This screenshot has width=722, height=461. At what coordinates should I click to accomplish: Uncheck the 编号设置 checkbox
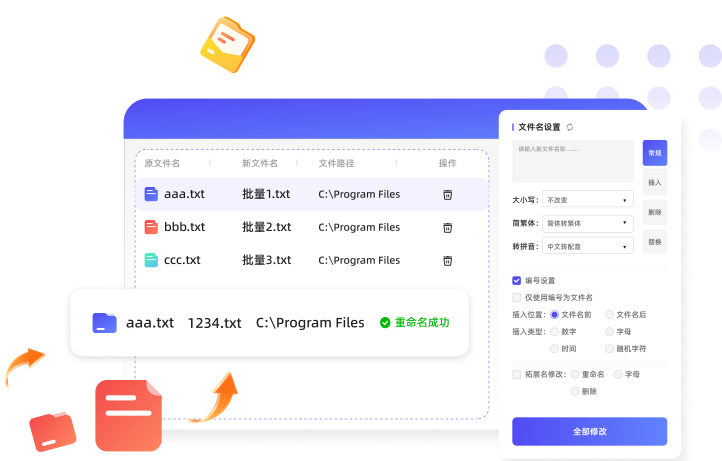517,280
